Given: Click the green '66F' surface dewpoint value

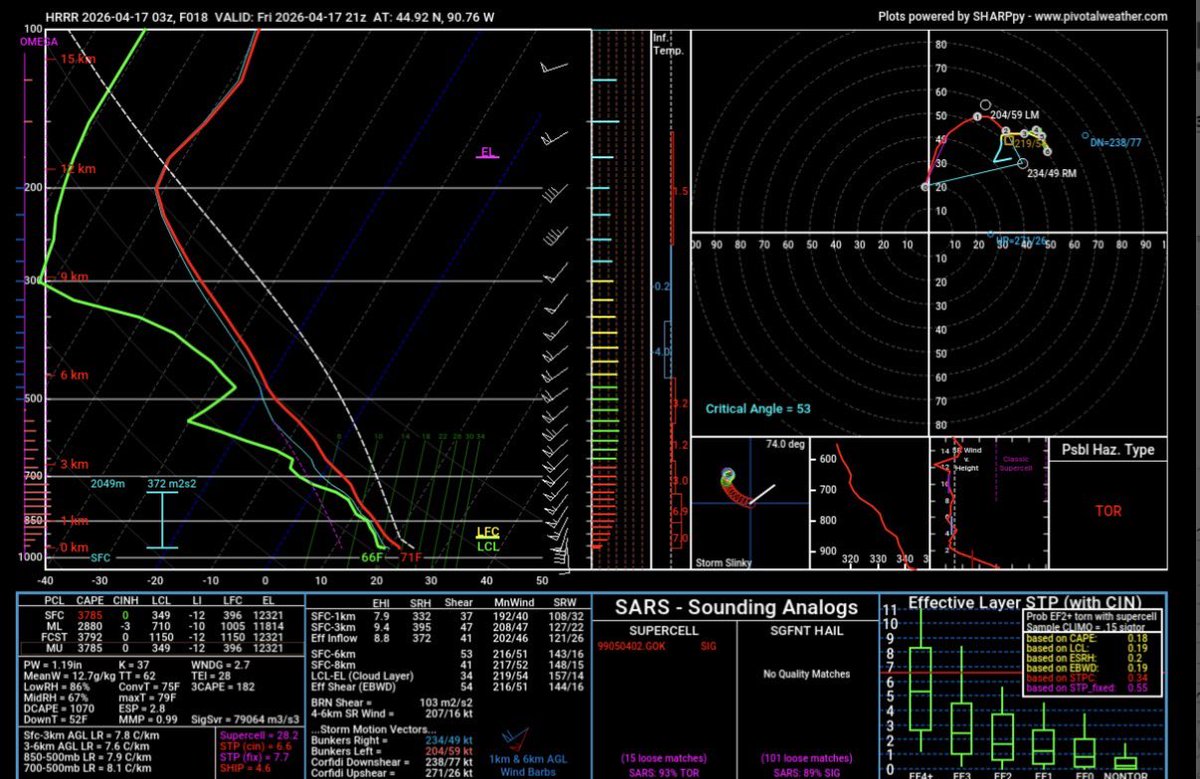Looking at the screenshot, I should [372, 557].
